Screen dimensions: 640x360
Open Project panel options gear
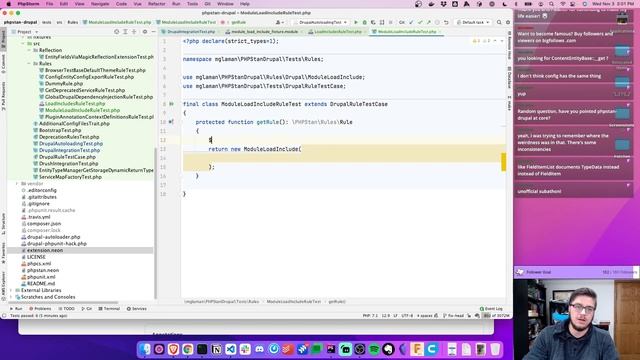[x=145, y=31]
